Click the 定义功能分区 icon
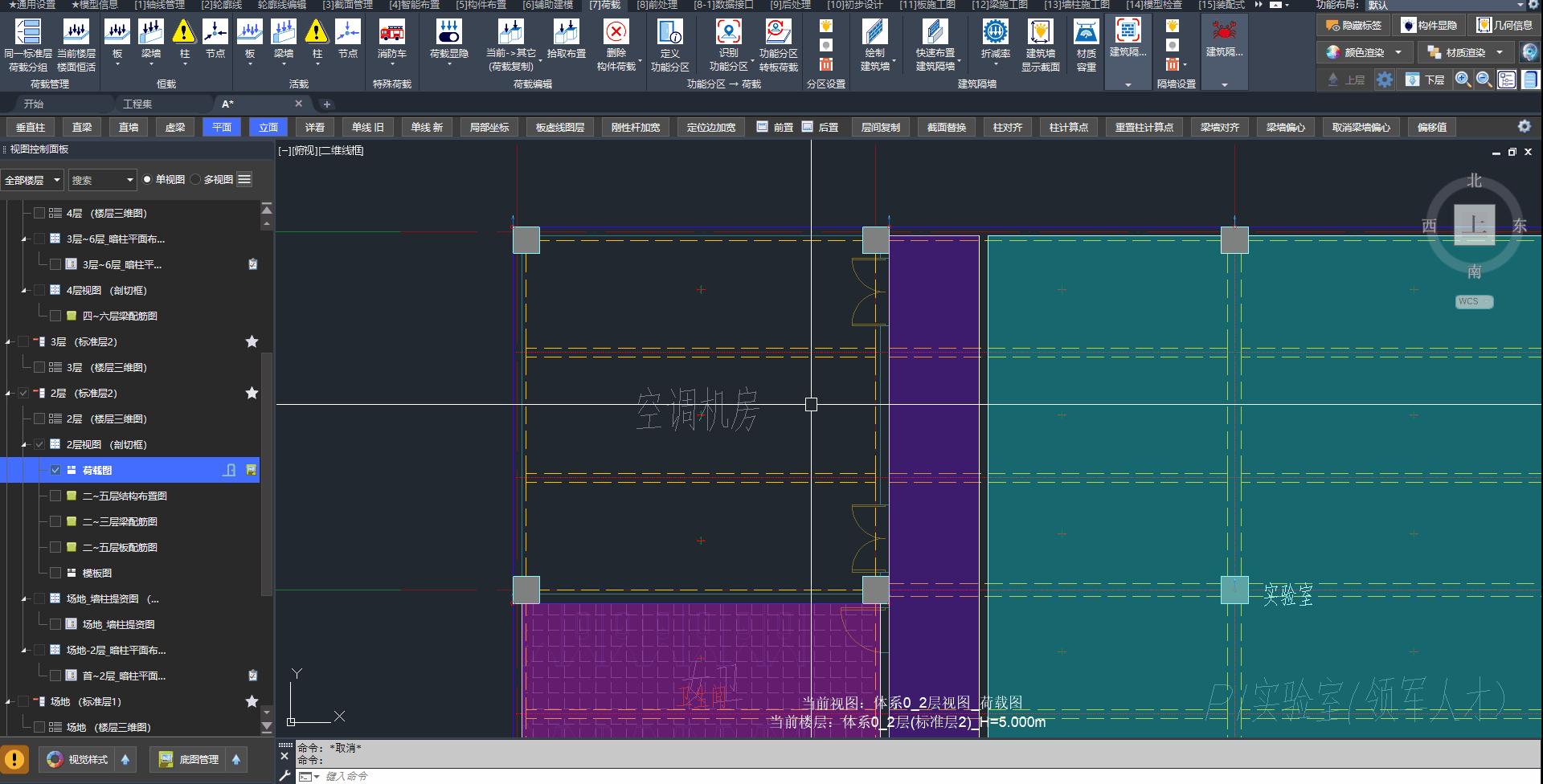 [669, 33]
